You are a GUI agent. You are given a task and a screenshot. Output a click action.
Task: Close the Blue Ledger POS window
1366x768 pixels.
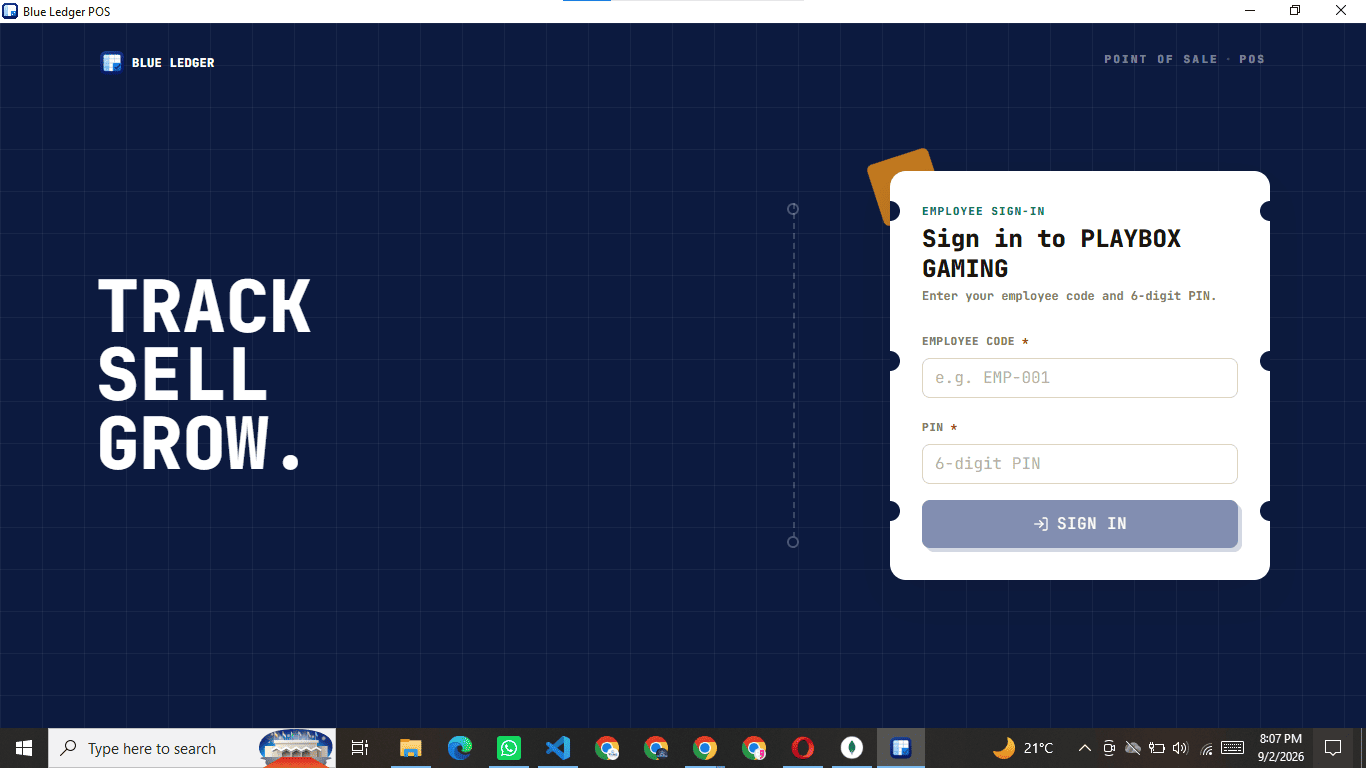point(1342,11)
